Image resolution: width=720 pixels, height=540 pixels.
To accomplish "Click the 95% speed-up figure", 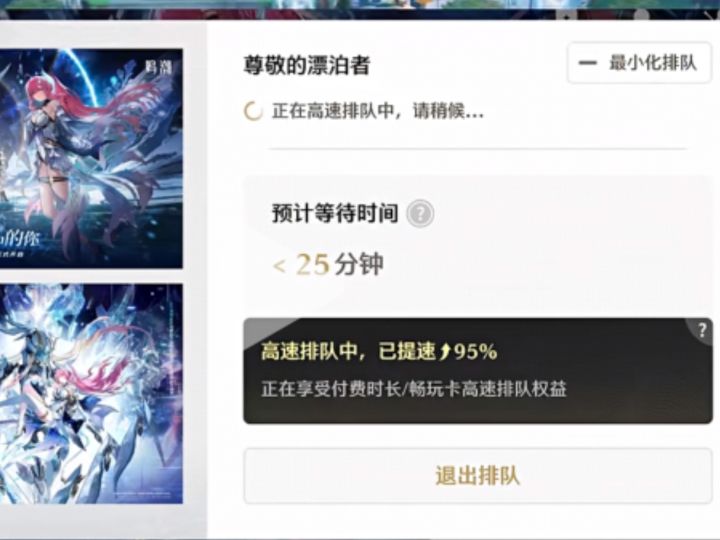I will point(476,352).
